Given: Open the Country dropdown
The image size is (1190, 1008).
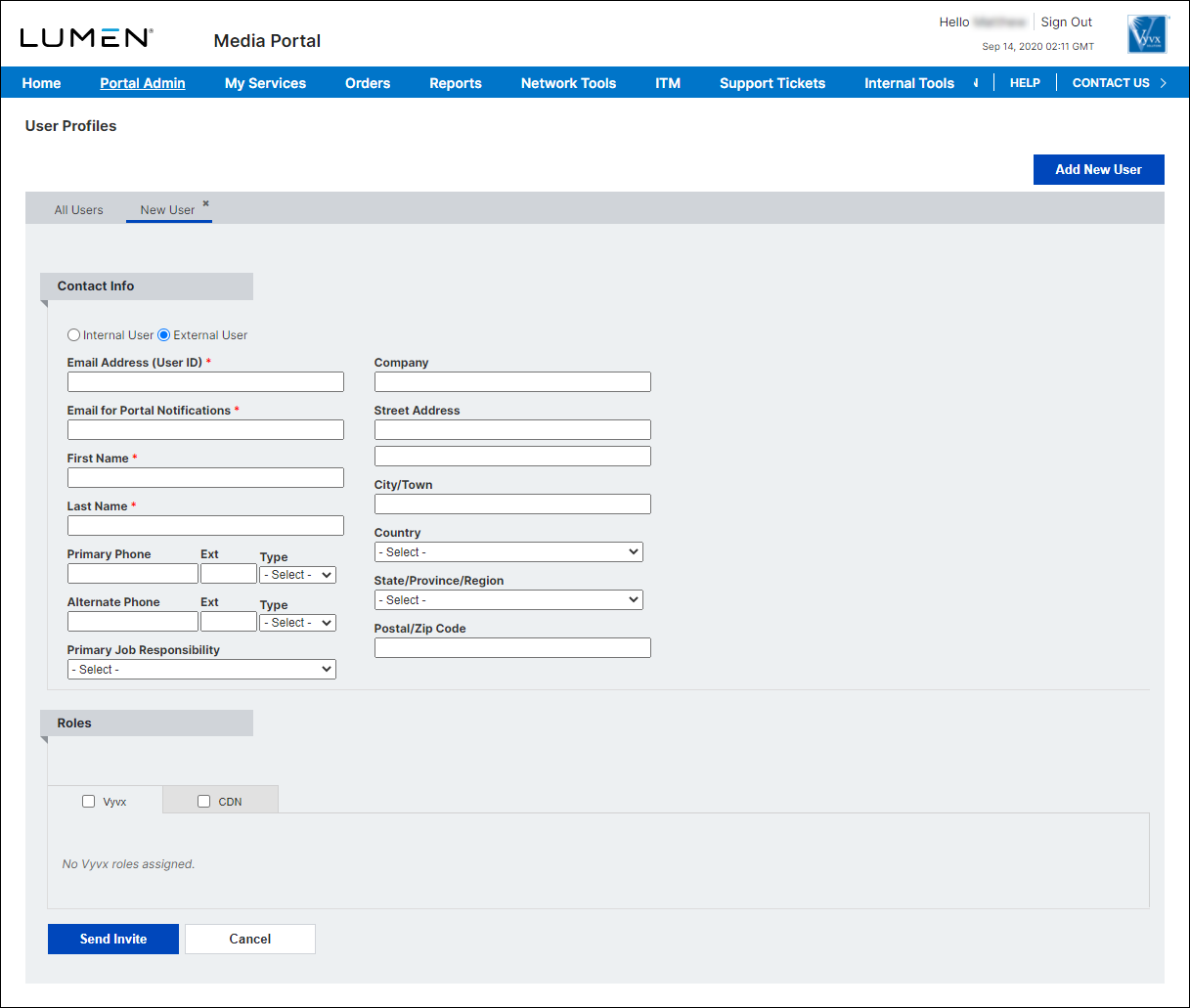Looking at the screenshot, I should 508,552.
